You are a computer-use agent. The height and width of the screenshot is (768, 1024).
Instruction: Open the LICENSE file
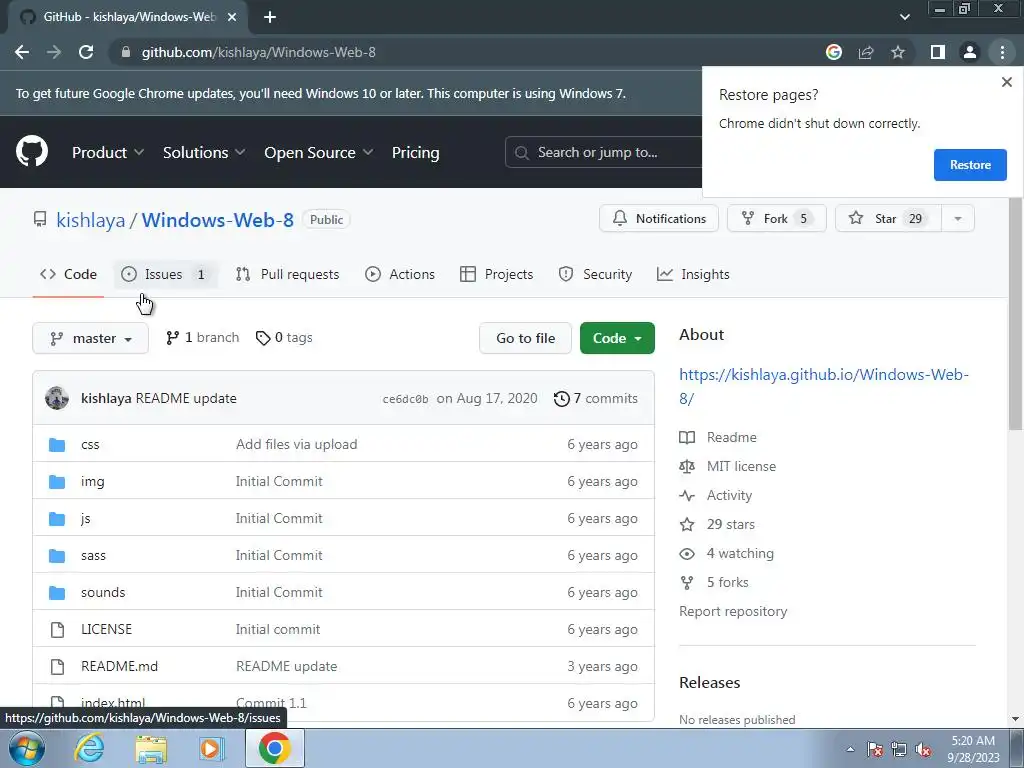(x=106, y=630)
